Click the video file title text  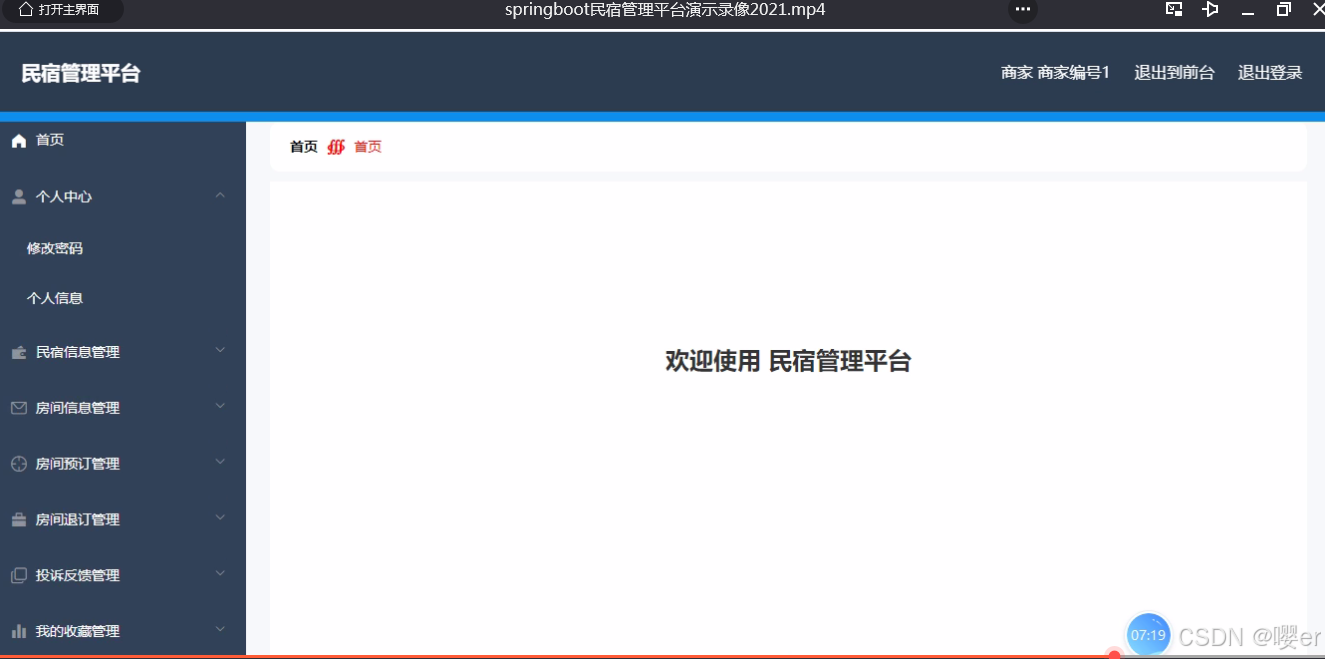point(665,10)
